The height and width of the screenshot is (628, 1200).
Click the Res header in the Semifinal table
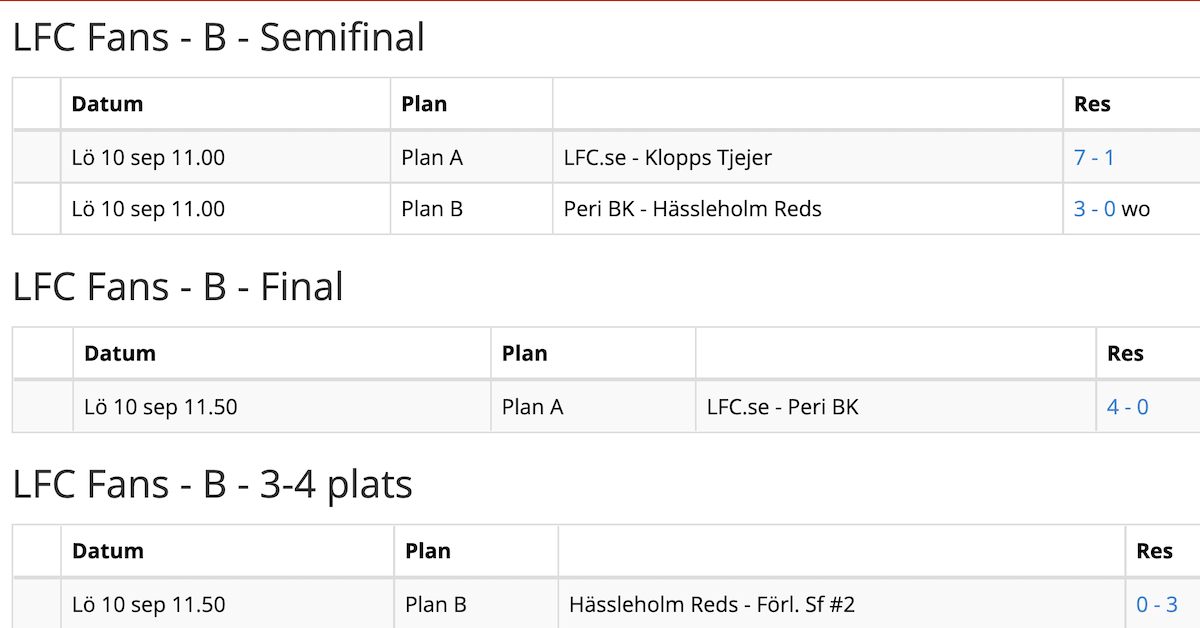coord(1092,104)
